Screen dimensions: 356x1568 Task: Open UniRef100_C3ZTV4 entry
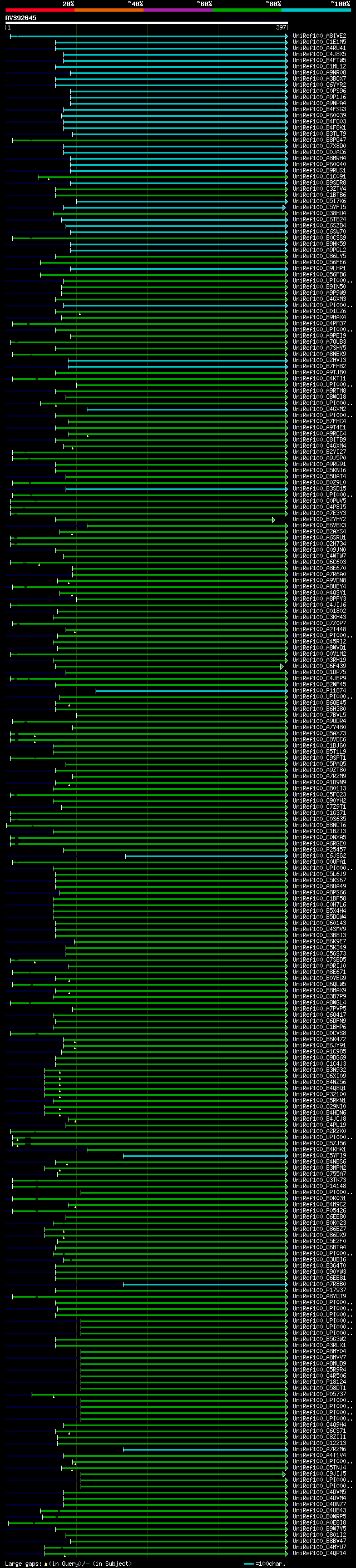[x=319, y=189]
